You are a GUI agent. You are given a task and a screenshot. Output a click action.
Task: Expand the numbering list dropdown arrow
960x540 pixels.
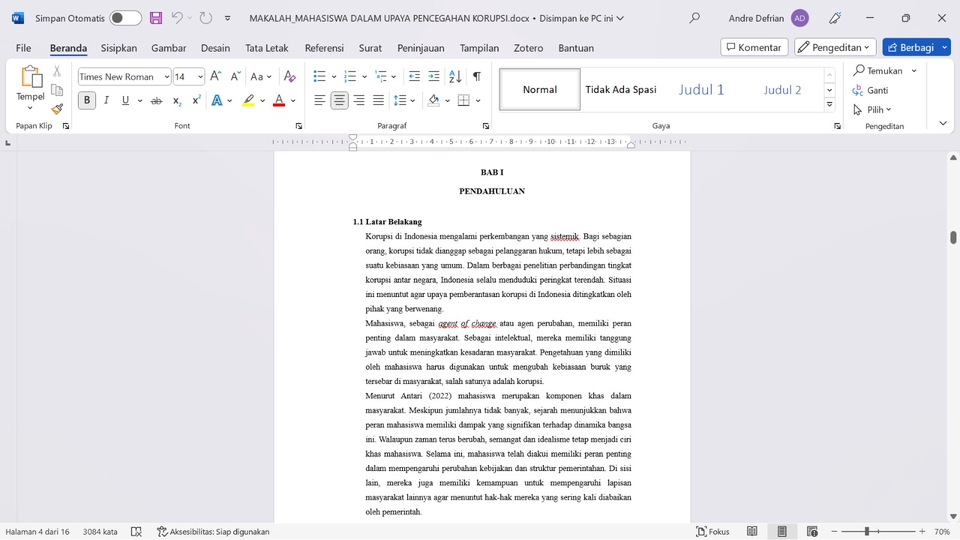pyautogui.click(x=364, y=77)
